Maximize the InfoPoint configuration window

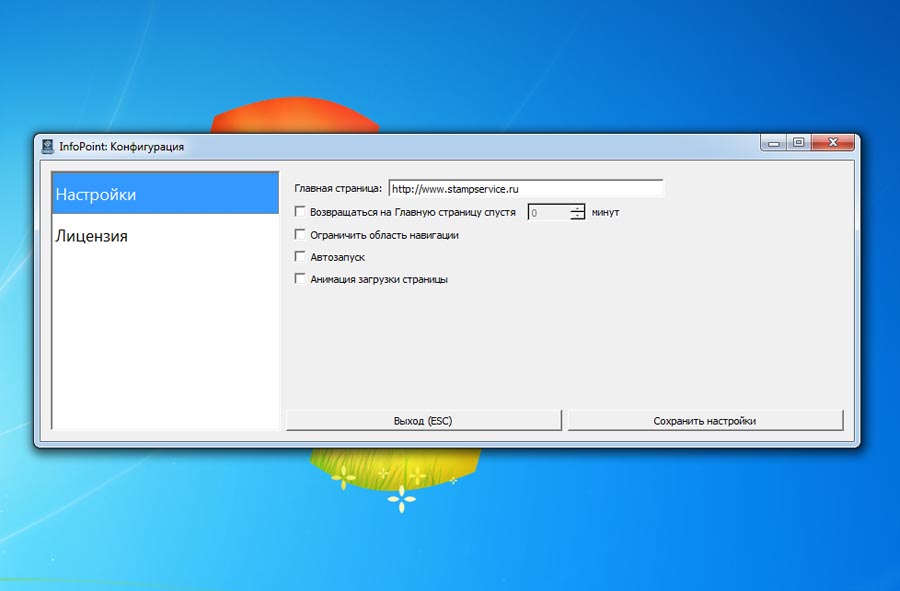(x=798, y=143)
